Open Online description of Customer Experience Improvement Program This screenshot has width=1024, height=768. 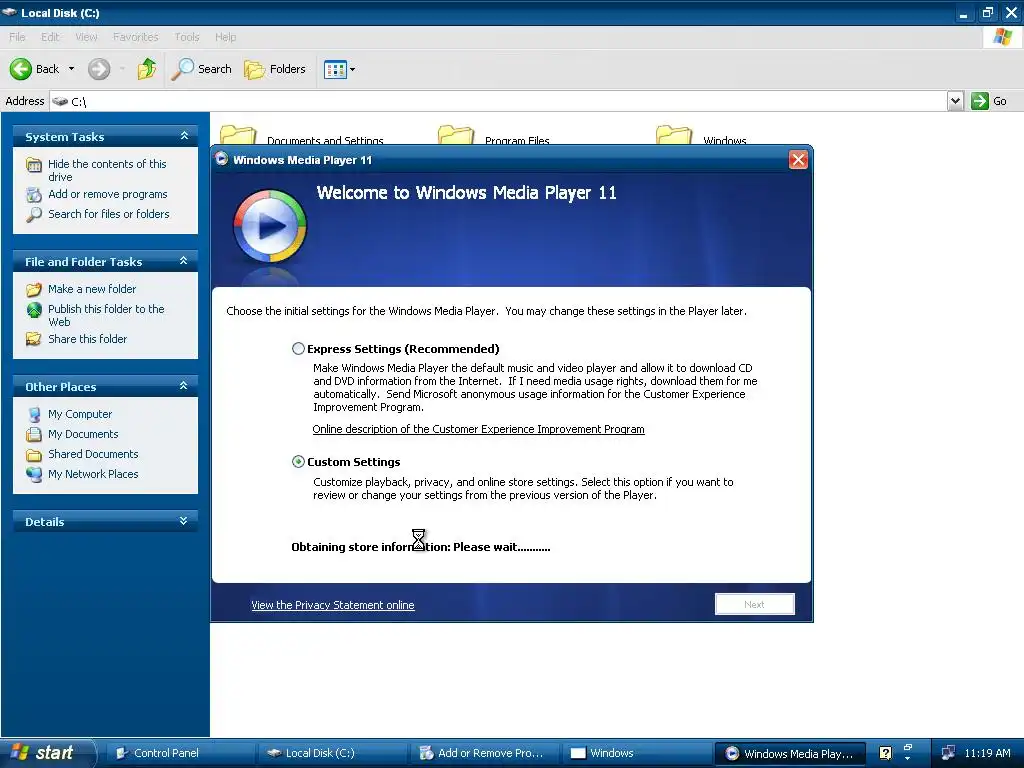(x=478, y=429)
